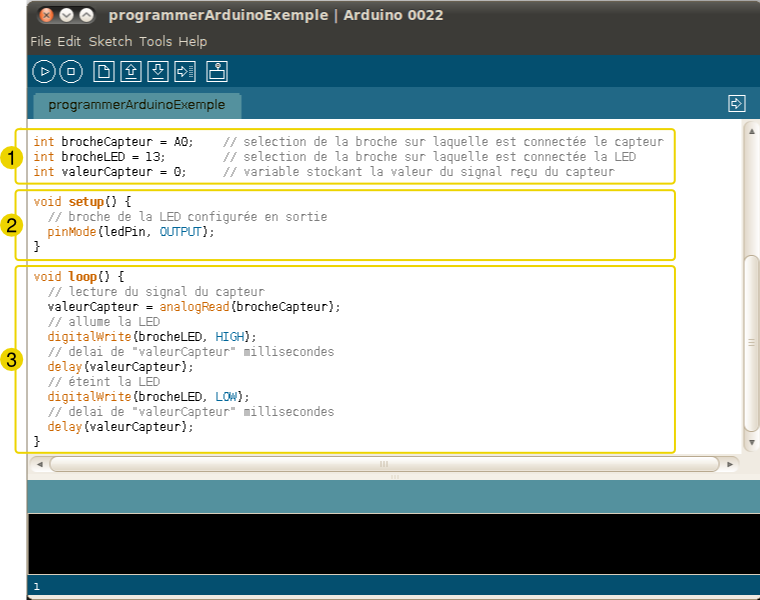Click the horizontal scrollbar left arrow

click(x=40, y=464)
